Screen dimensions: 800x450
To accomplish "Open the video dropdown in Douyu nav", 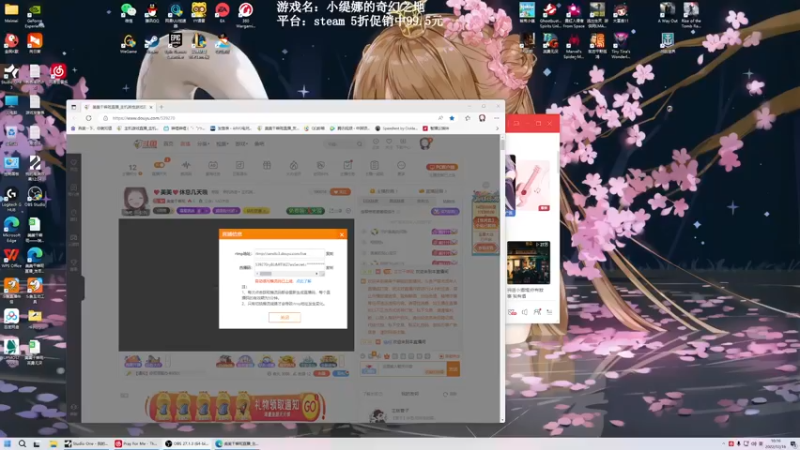I will [222, 144].
